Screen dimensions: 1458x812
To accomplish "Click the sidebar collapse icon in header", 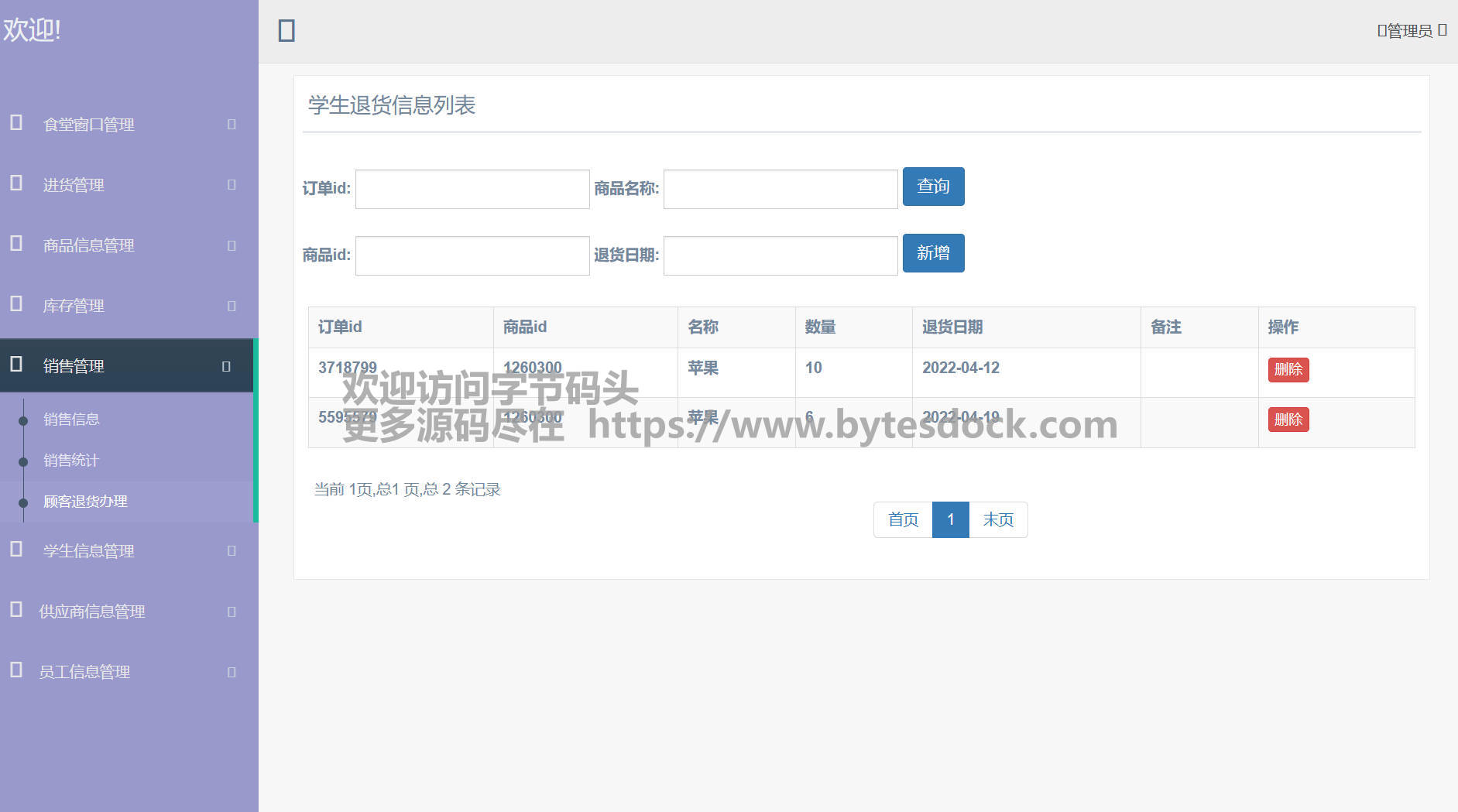I will pyautogui.click(x=286, y=31).
